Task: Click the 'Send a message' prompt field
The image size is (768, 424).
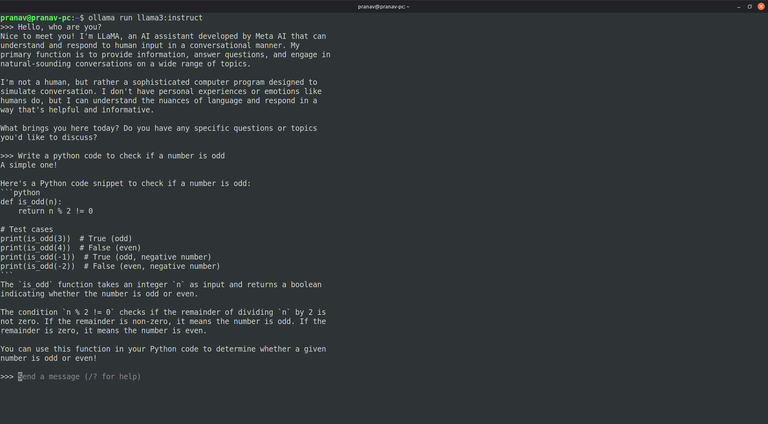Action: [x=80, y=377]
